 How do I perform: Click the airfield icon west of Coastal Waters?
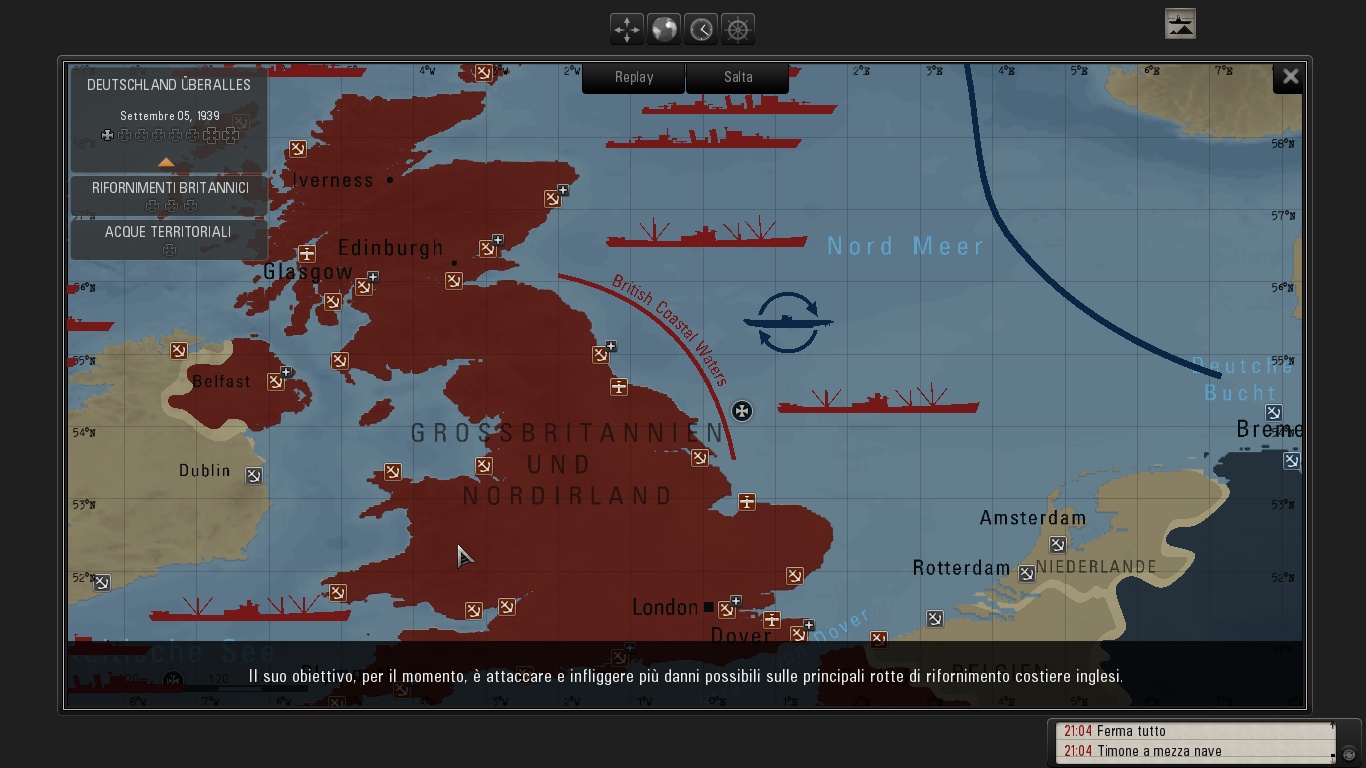[619, 387]
